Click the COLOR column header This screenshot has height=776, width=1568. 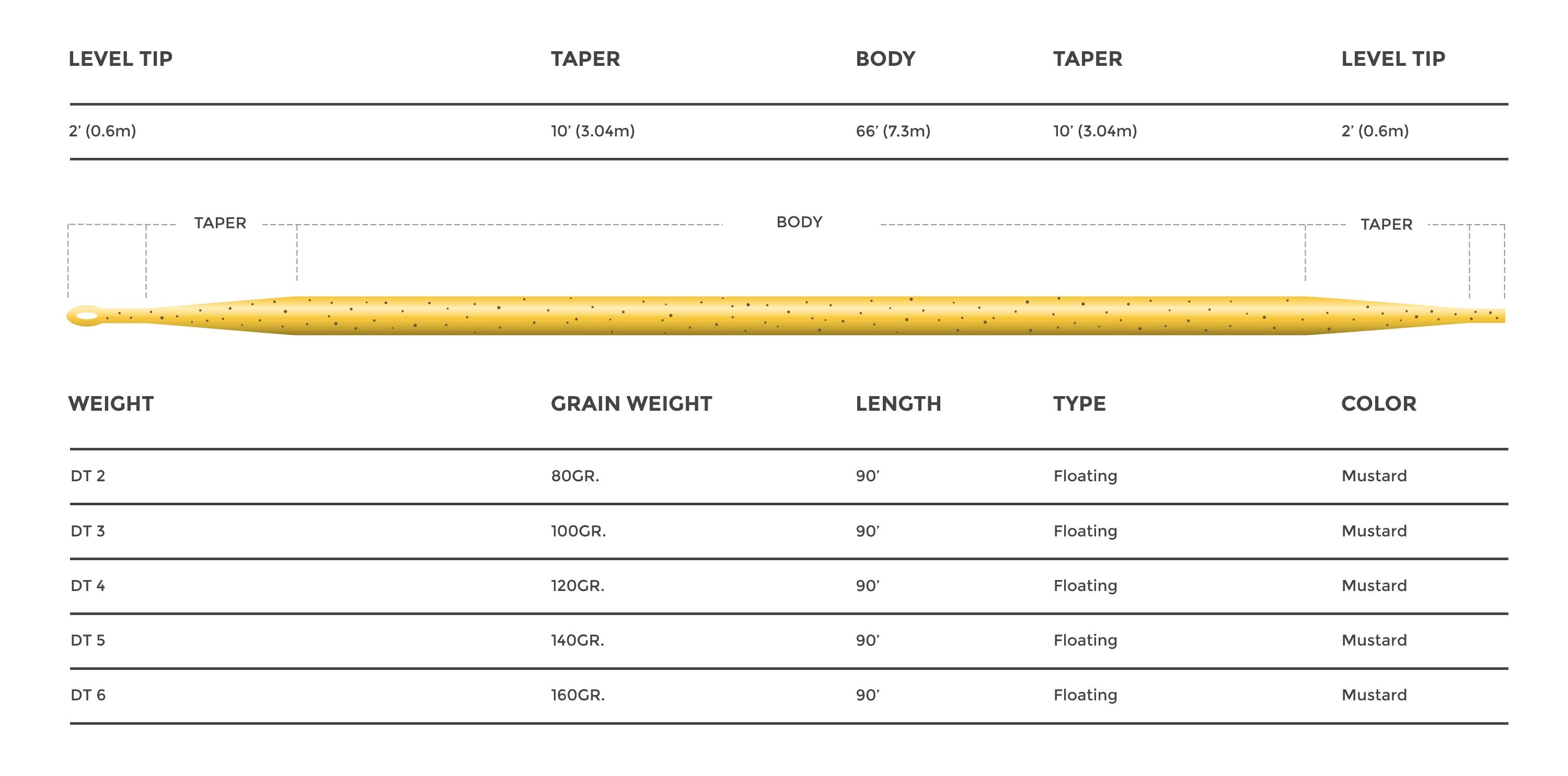pyautogui.click(x=1378, y=403)
